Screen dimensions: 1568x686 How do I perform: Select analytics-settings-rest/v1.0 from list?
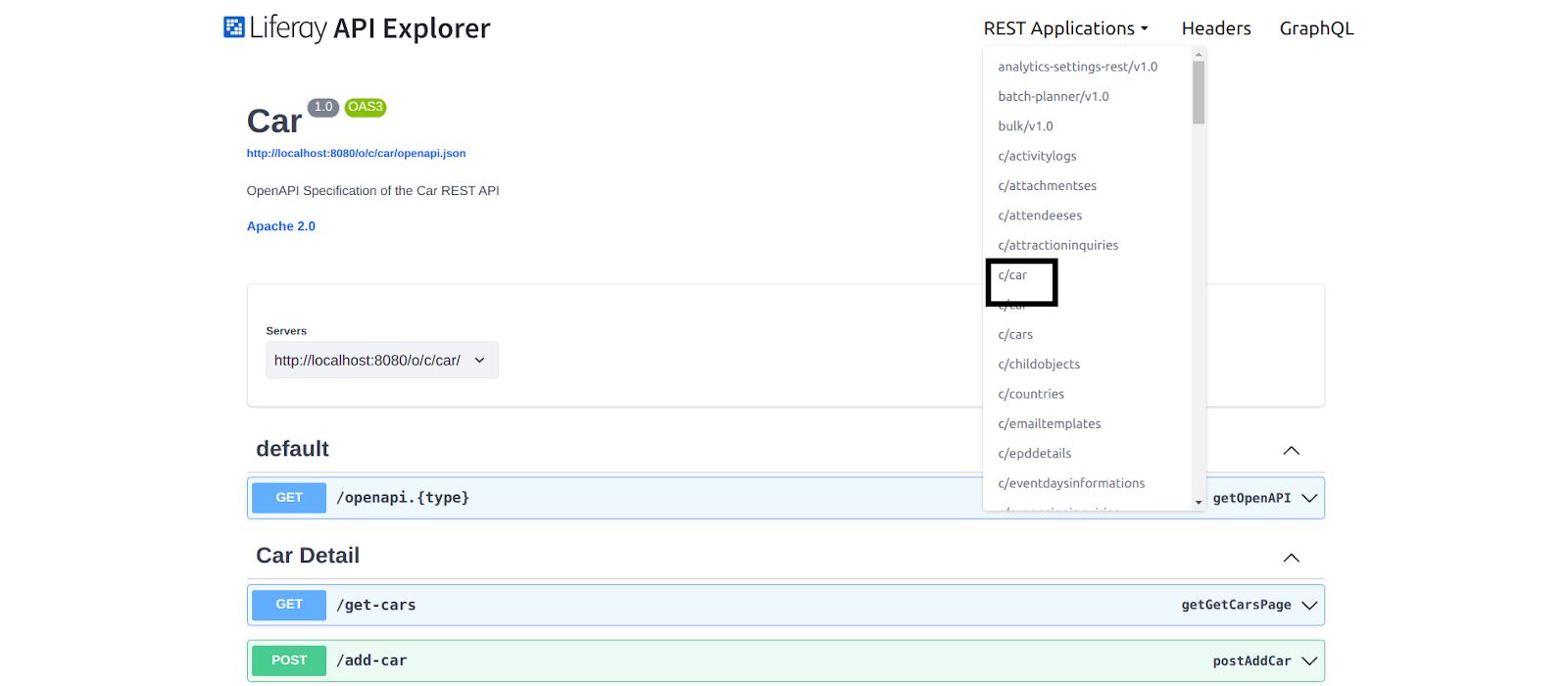coord(1078,67)
